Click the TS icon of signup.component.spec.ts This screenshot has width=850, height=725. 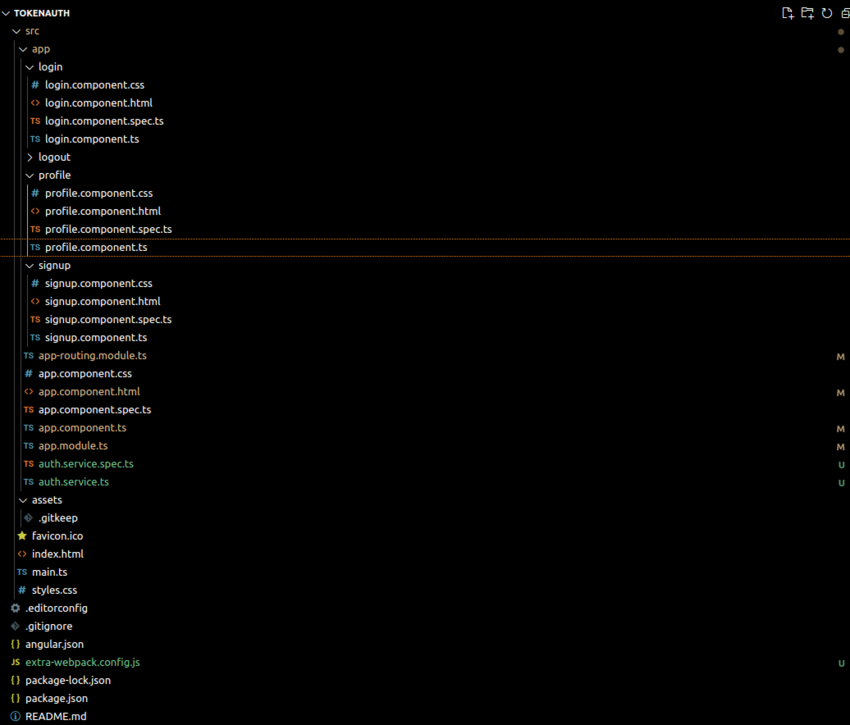point(35,319)
